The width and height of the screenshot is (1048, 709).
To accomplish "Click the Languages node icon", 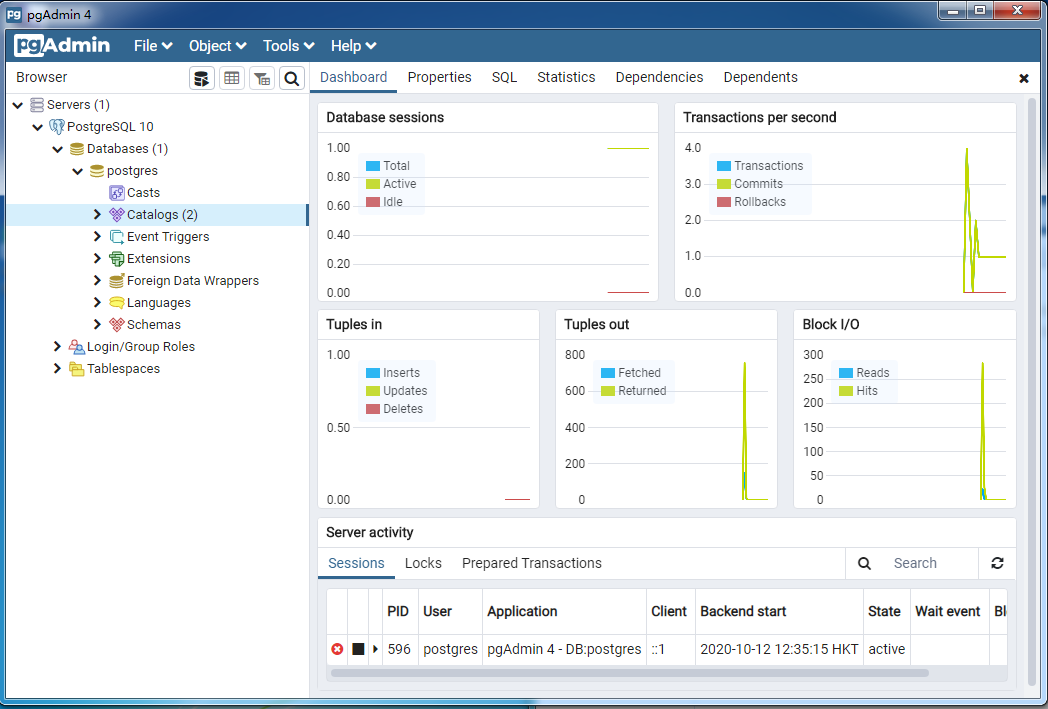I will [117, 303].
